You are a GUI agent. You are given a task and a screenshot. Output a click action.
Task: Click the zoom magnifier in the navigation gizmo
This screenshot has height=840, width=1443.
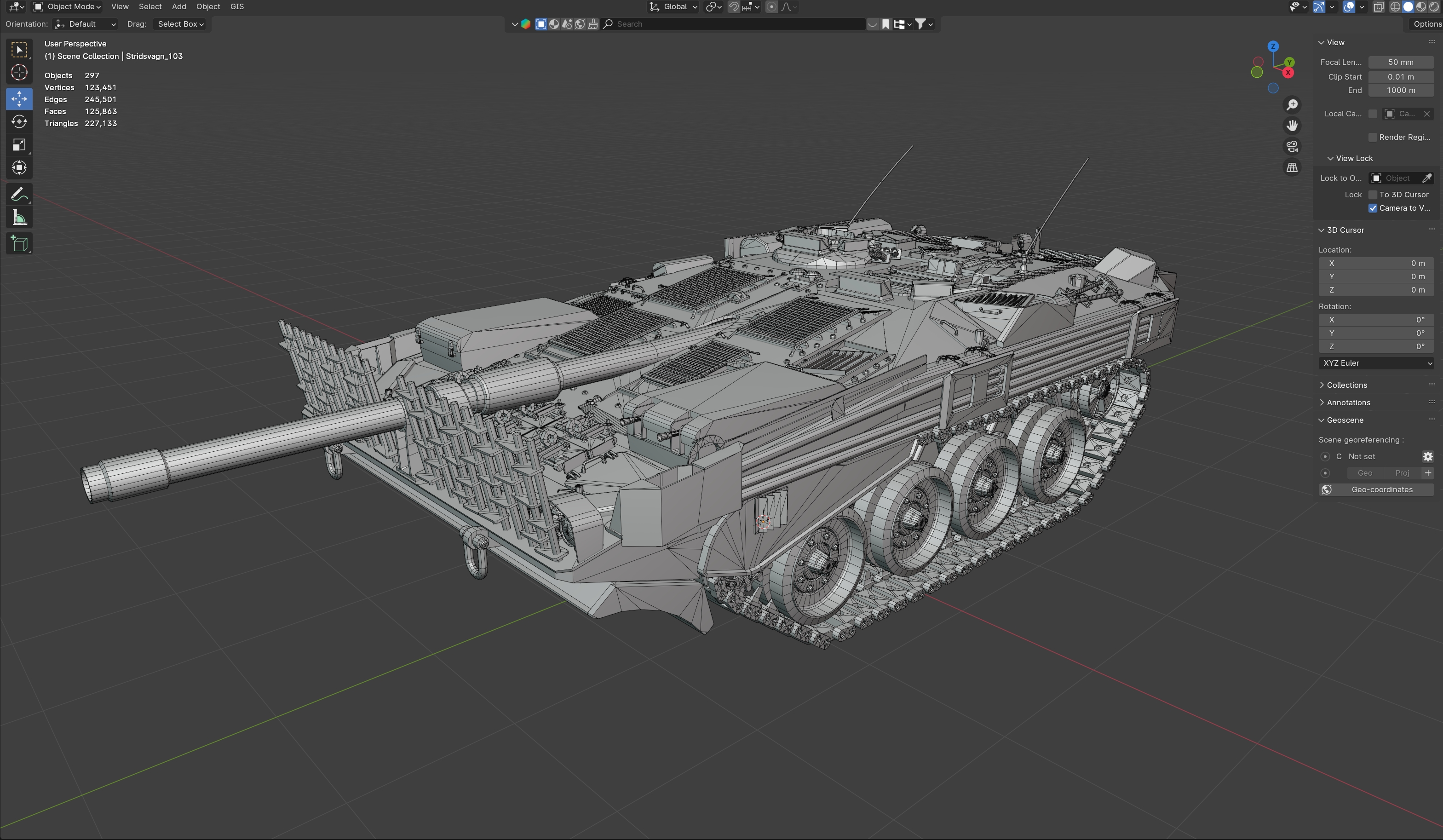[x=1293, y=105]
